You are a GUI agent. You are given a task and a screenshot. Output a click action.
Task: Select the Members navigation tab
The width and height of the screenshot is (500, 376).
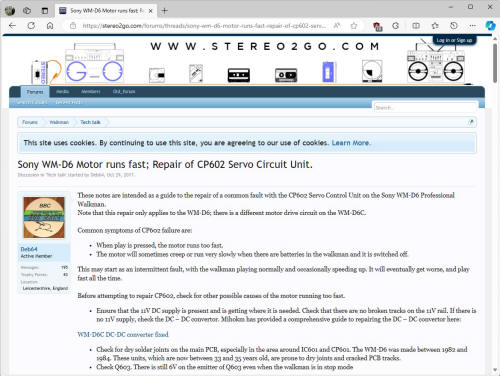click(91, 91)
